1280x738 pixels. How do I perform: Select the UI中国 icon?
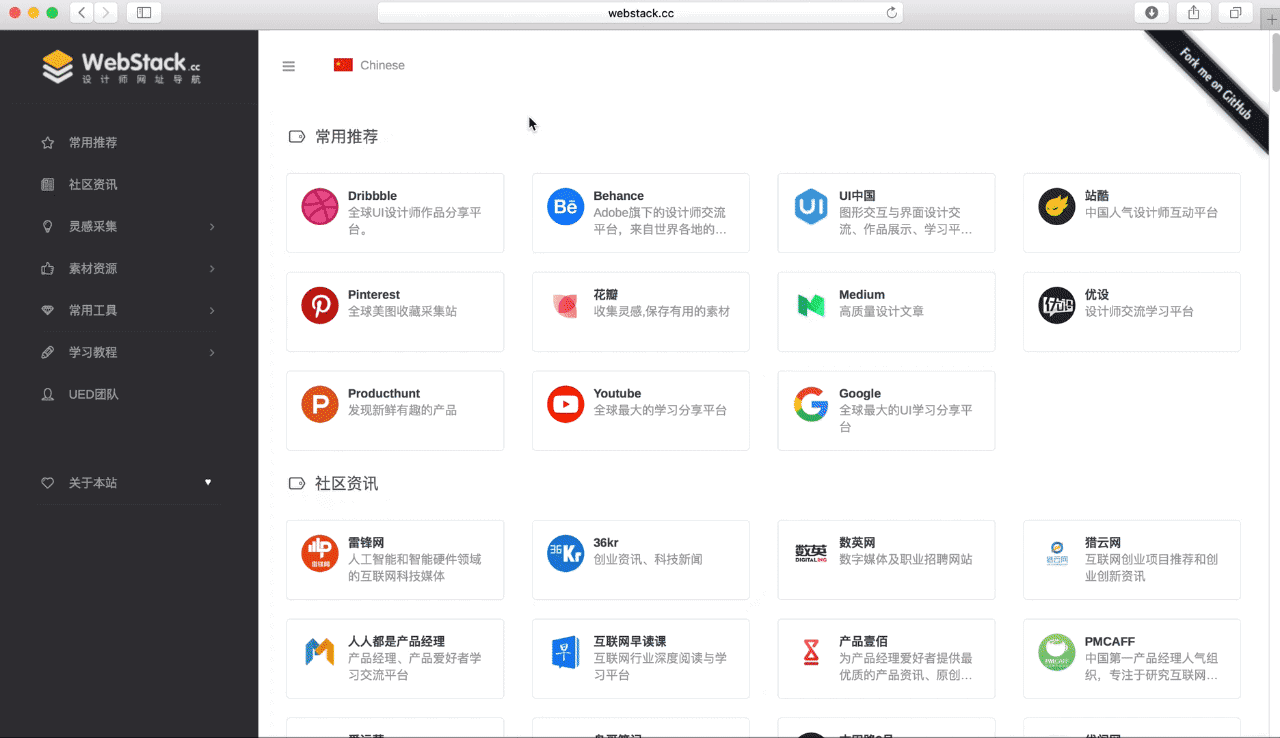click(x=810, y=206)
